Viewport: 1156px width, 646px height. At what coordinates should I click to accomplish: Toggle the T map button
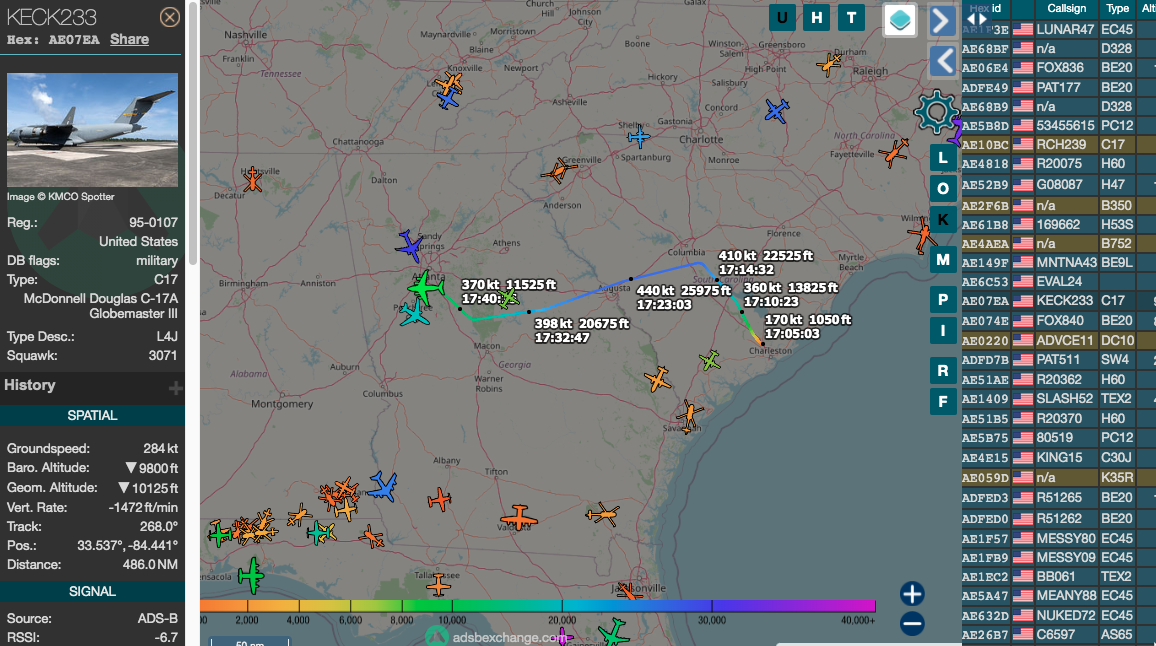coord(852,18)
